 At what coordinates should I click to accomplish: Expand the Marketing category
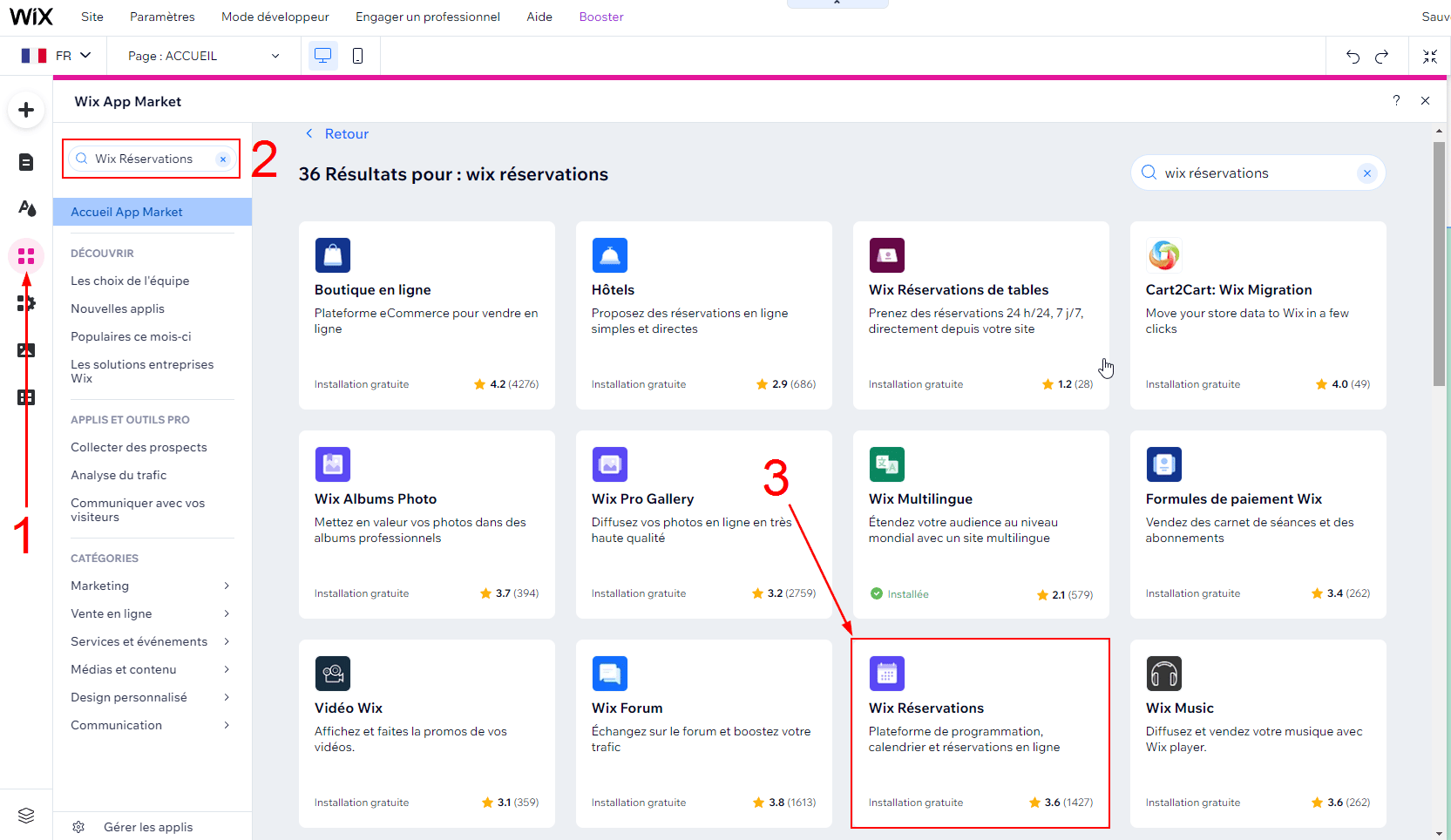(x=150, y=586)
